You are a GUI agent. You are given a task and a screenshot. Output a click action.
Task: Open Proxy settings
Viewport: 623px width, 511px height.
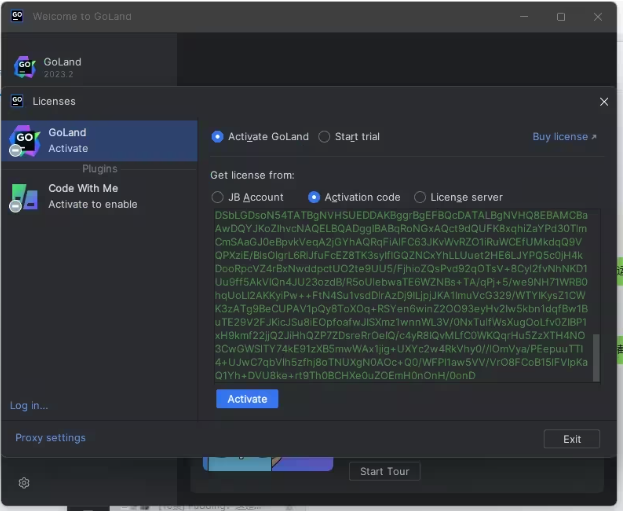click(x=50, y=438)
